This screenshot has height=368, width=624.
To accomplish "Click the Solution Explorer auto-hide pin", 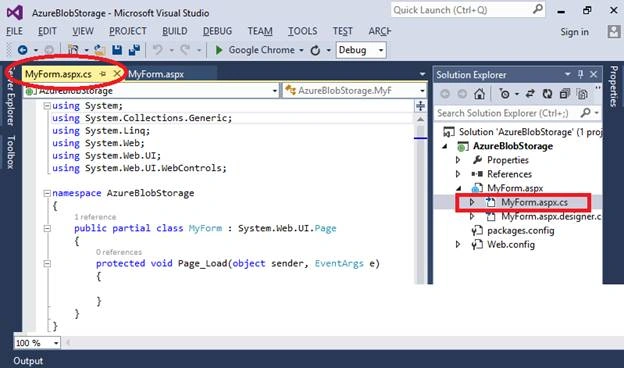I will [x=581, y=74].
